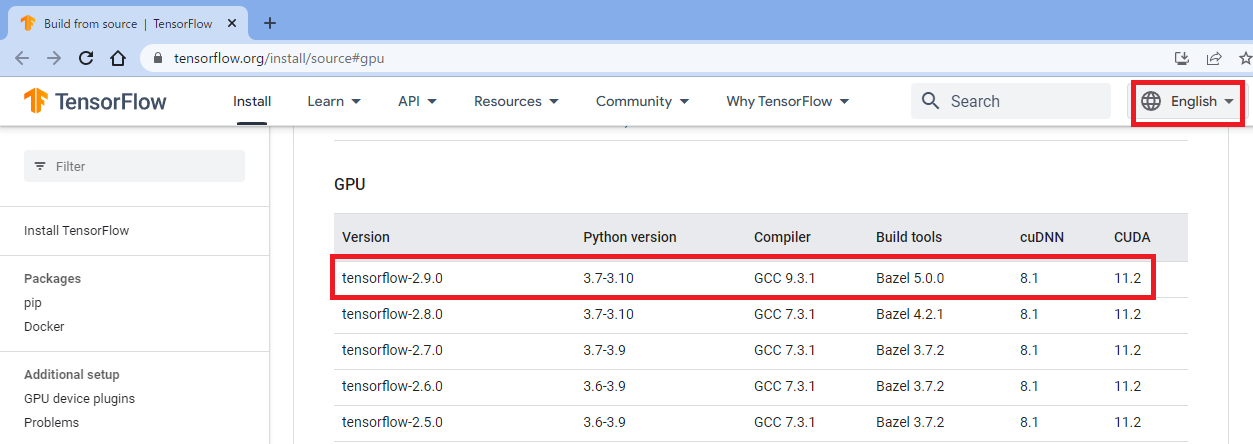Open the Resources dropdown
This screenshot has width=1253, height=444.
click(x=516, y=101)
